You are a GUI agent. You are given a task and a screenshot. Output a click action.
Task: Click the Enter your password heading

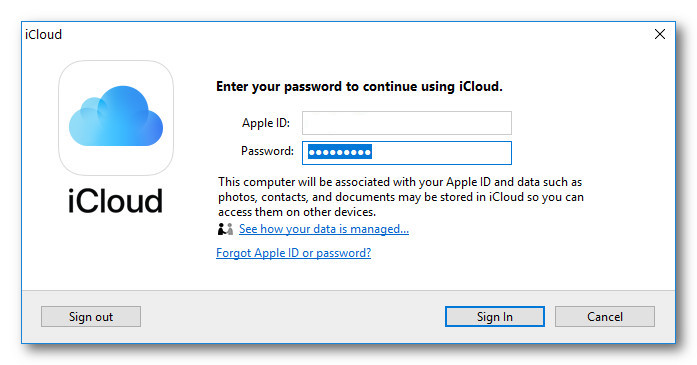(x=359, y=86)
